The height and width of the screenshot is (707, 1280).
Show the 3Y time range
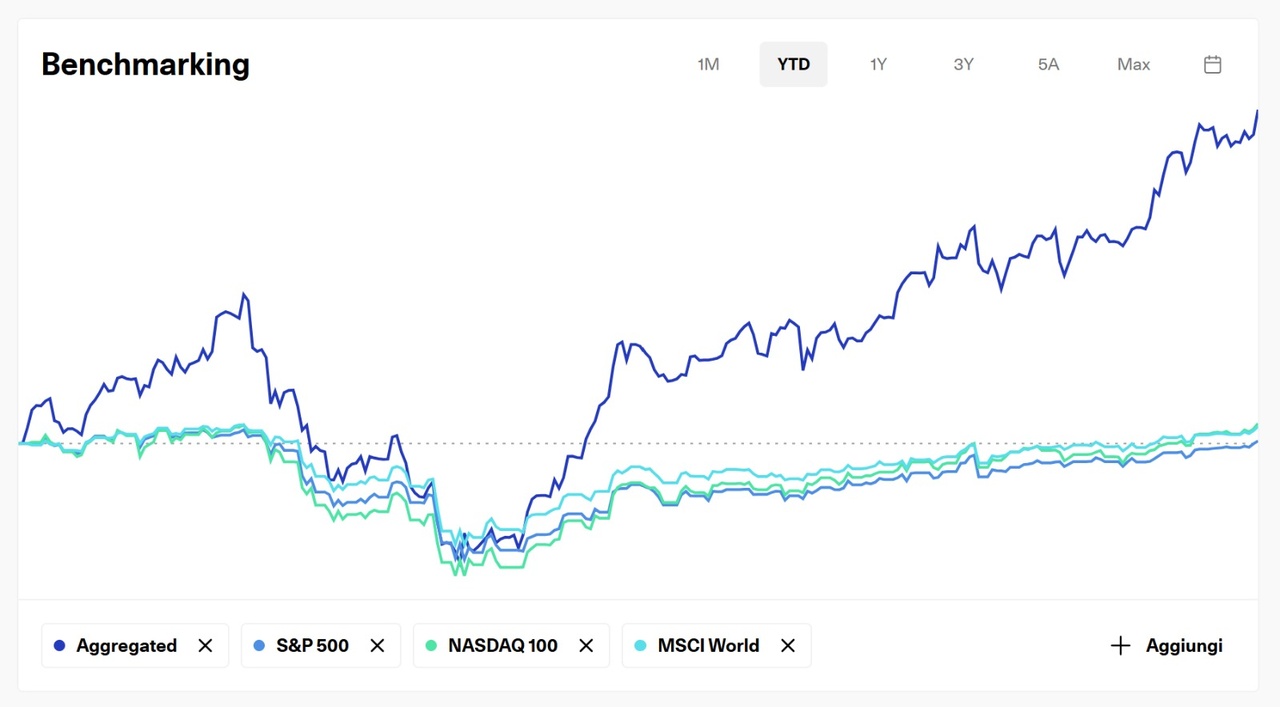tap(963, 64)
